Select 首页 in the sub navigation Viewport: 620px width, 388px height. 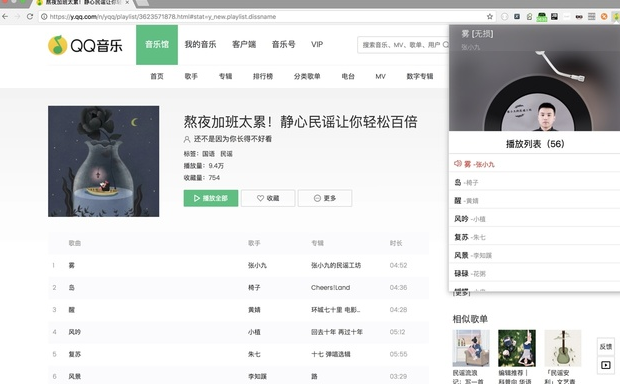point(157,76)
